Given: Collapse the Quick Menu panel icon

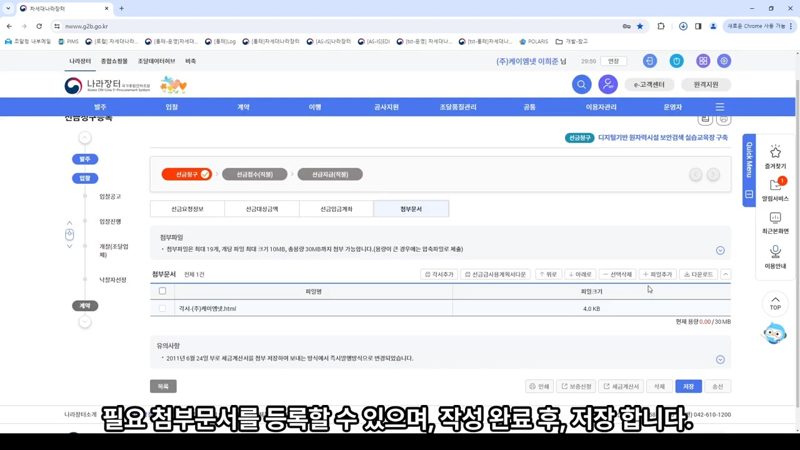Looking at the screenshot, I should coord(749,194).
